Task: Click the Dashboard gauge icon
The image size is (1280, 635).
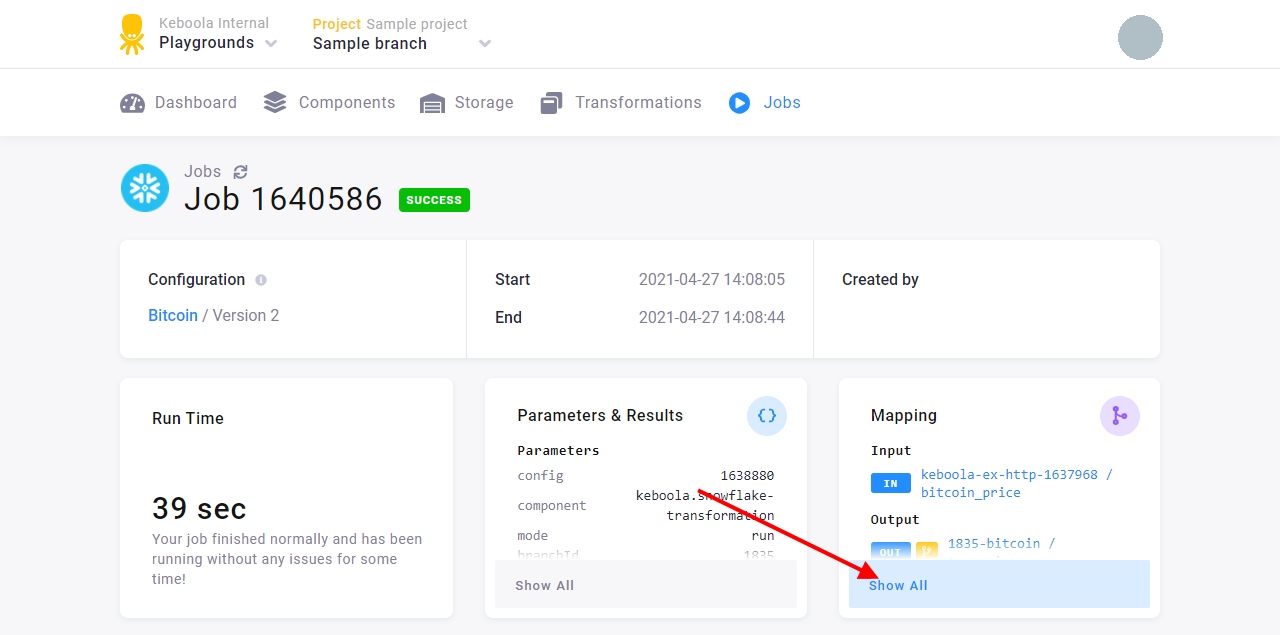Action: [x=133, y=103]
